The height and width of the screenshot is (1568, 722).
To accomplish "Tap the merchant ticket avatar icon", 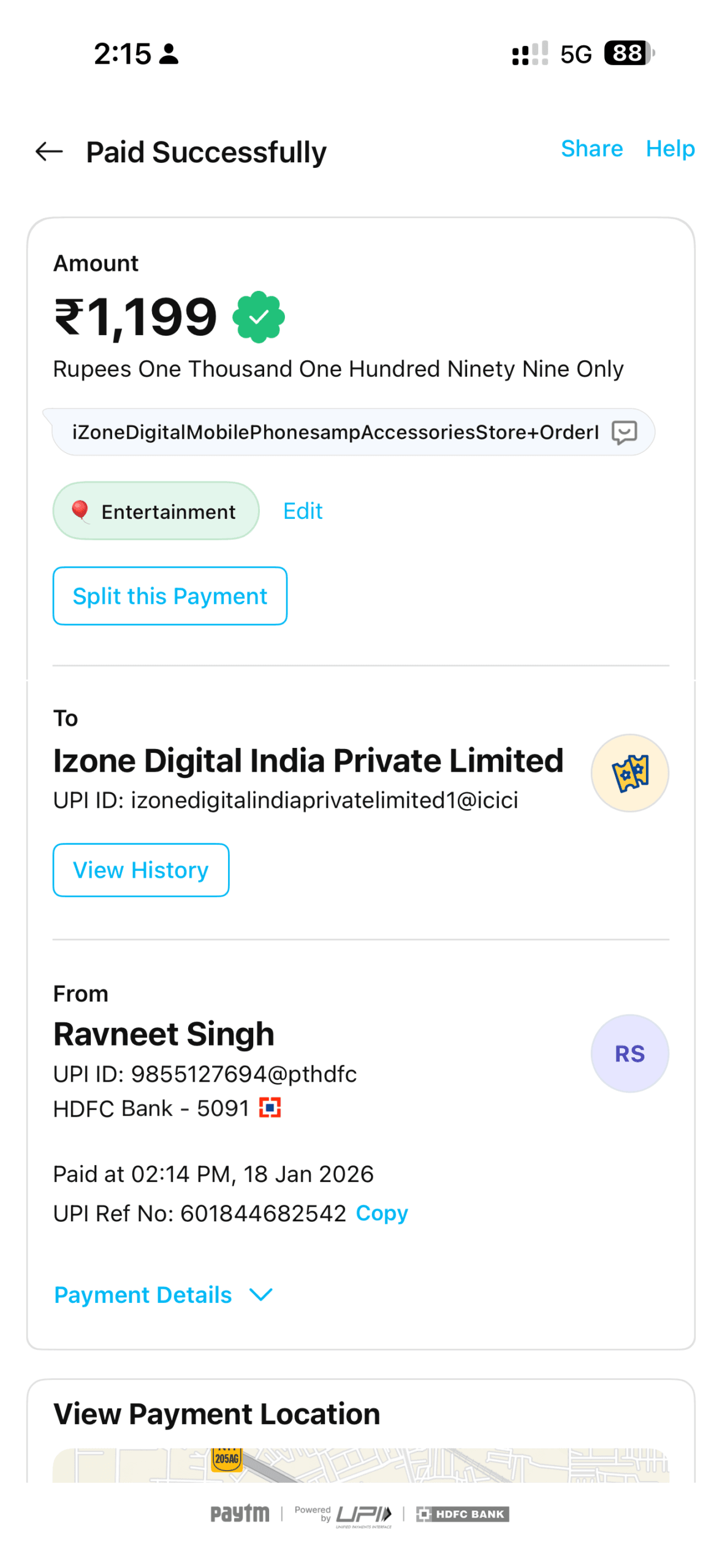I will tap(629, 772).
